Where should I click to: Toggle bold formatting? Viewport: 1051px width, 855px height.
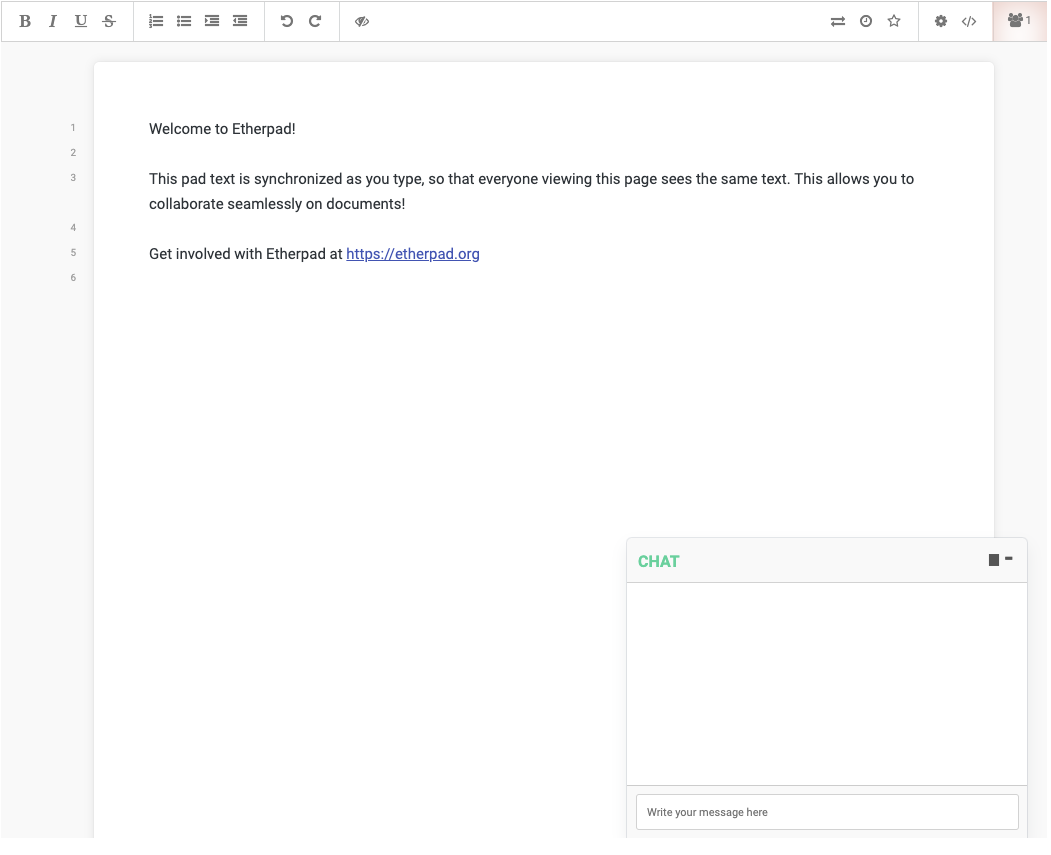(25, 21)
